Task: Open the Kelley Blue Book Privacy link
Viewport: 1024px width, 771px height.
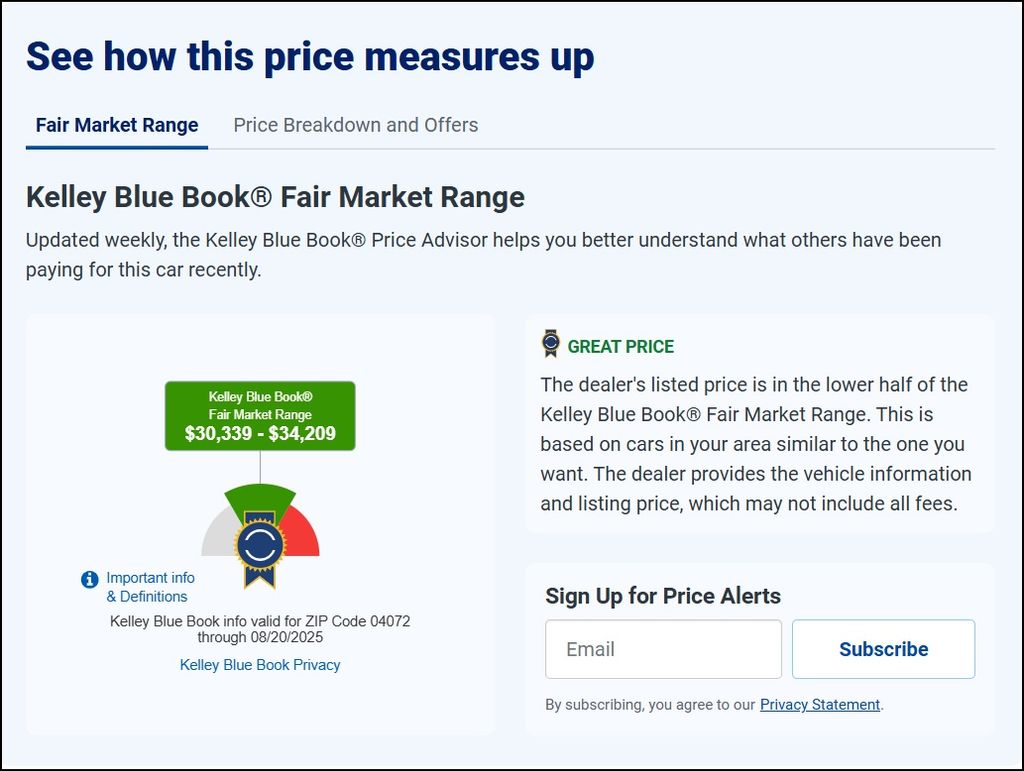Action: (260, 665)
